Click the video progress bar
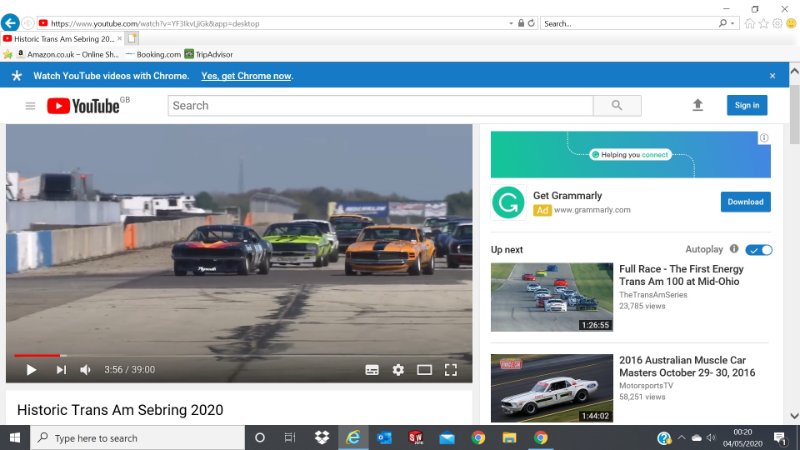This screenshot has width=800, height=450. click(x=240, y=355)
